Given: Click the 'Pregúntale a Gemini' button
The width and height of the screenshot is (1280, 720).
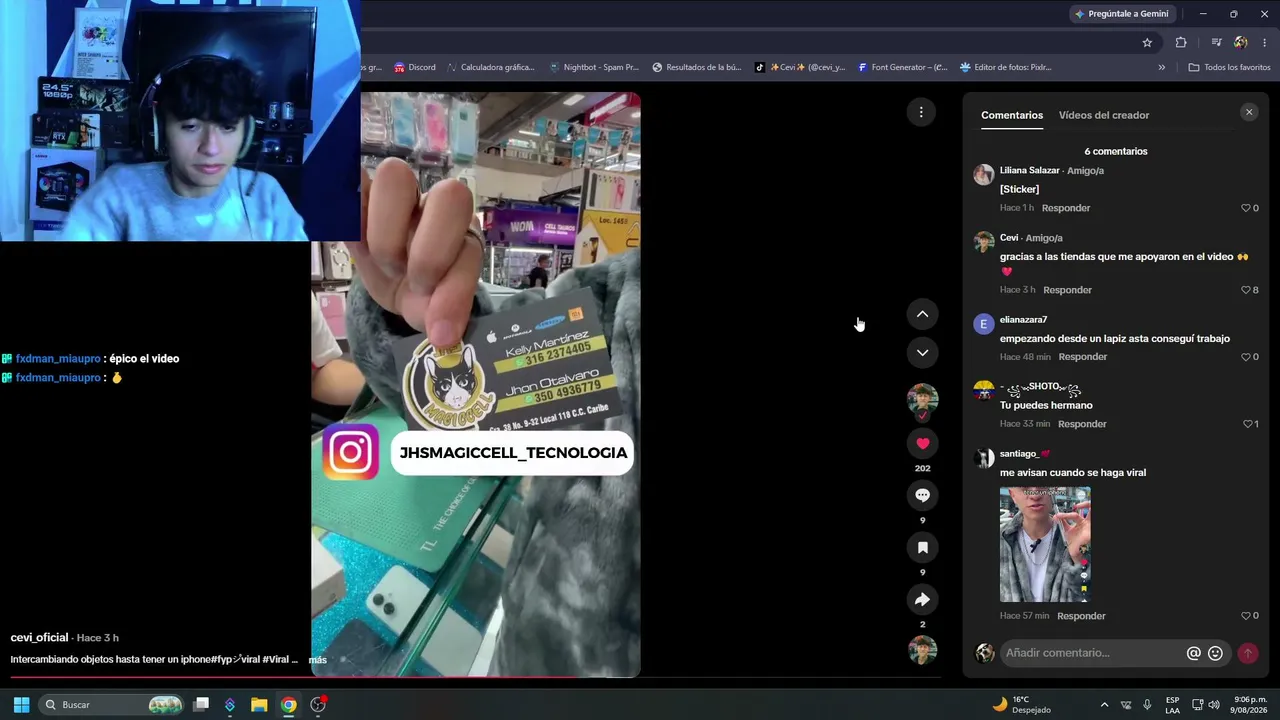Looking at the screenshot, I should pos(1121,14).
